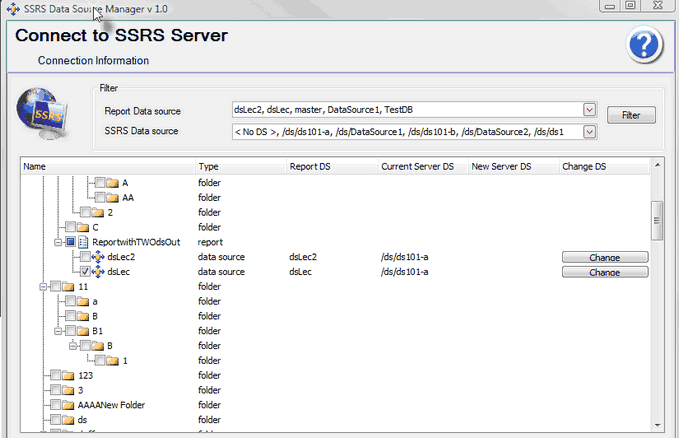Click /ds/ds101-a cell in dsLec2 row
This screenshot has width=679, height=438.
[404, 257]
